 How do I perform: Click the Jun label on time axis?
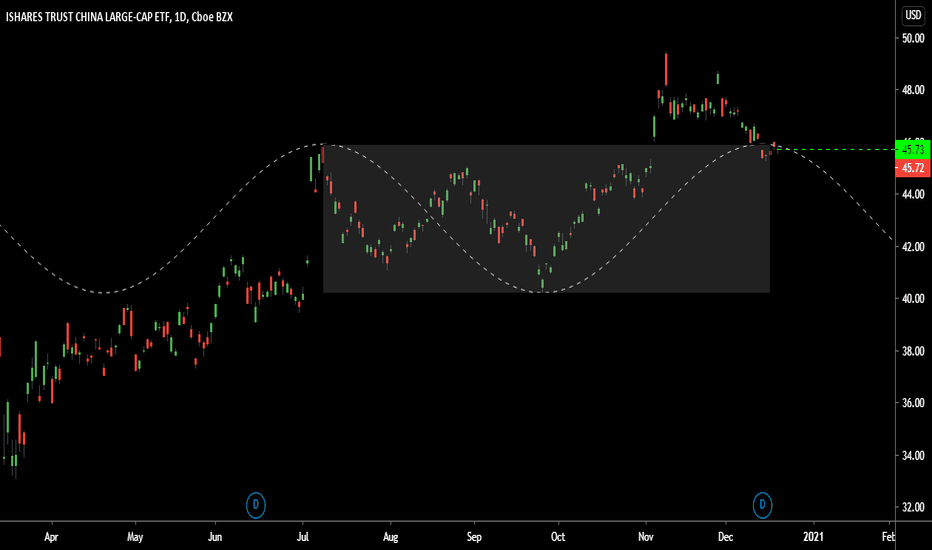[215, 537]
